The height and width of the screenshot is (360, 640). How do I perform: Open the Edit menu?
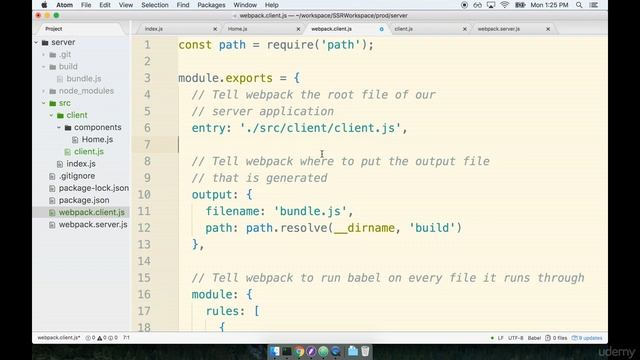[105, 5]
